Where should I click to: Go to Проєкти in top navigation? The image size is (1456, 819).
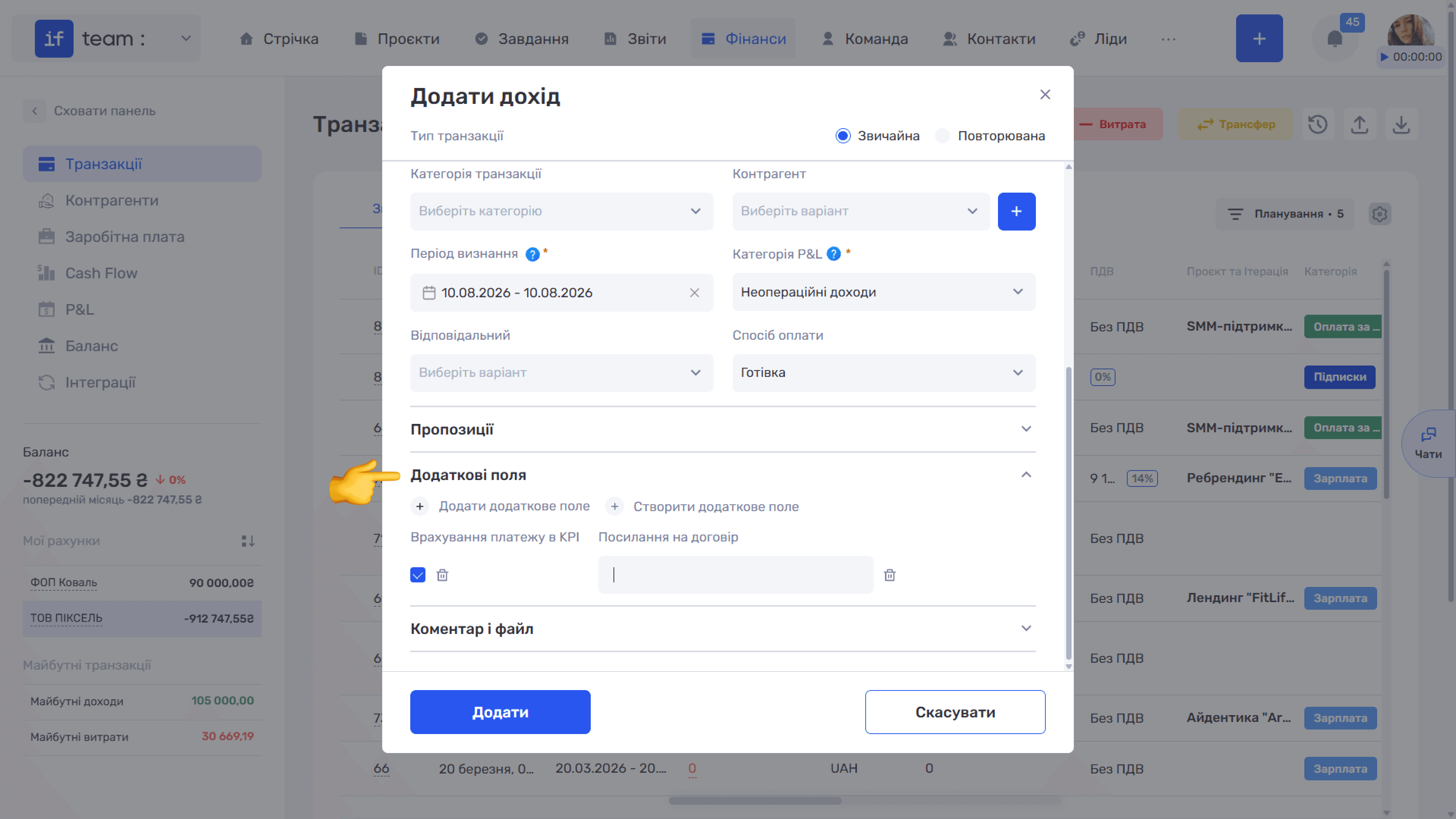(x=397, y=39)
